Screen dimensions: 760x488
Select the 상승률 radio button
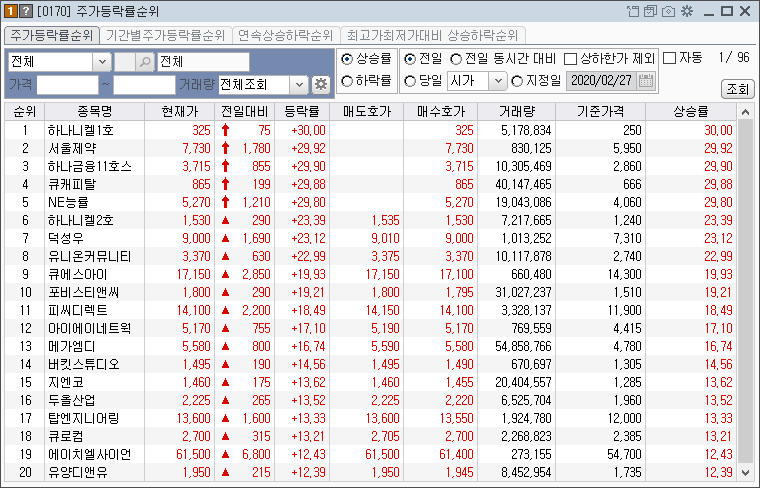coord(347,59)
